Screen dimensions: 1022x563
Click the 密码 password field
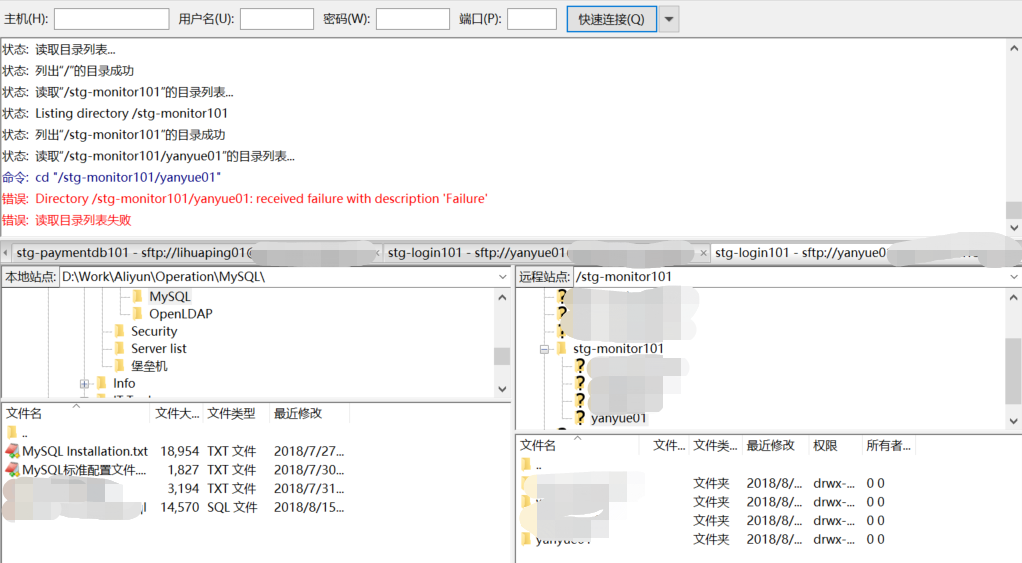click(x=413, y=19)
